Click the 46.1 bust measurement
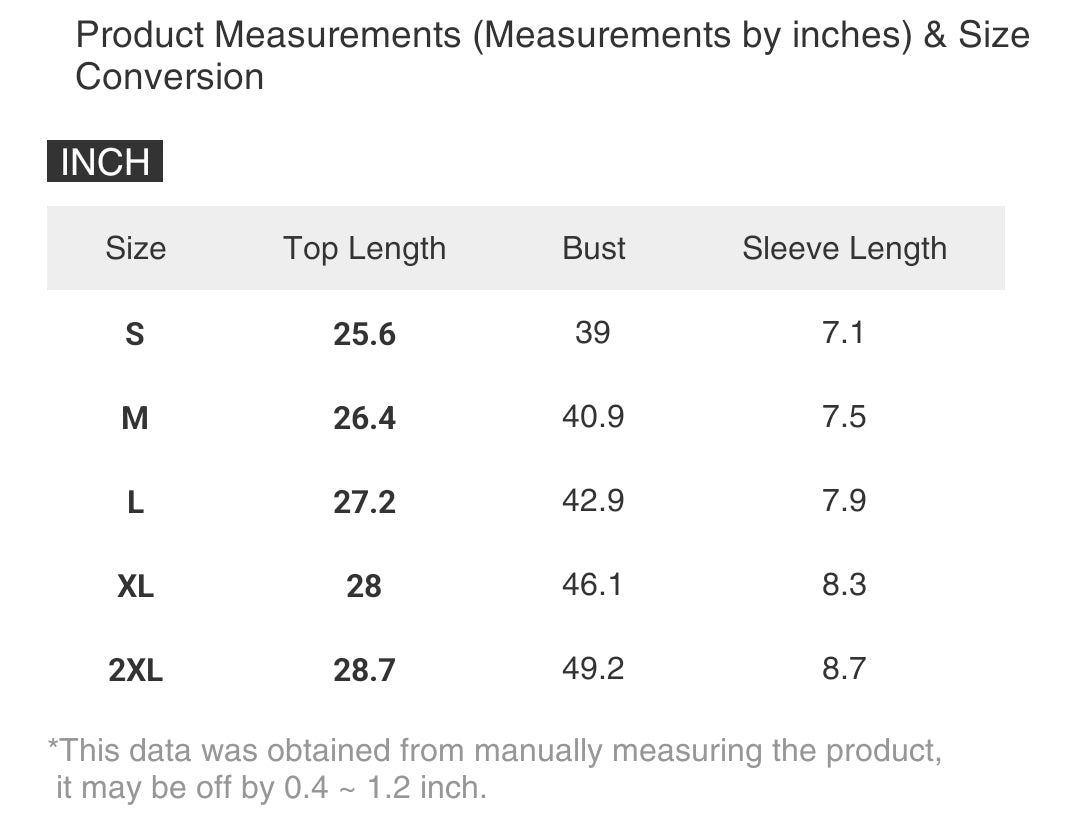 [593, 584]
